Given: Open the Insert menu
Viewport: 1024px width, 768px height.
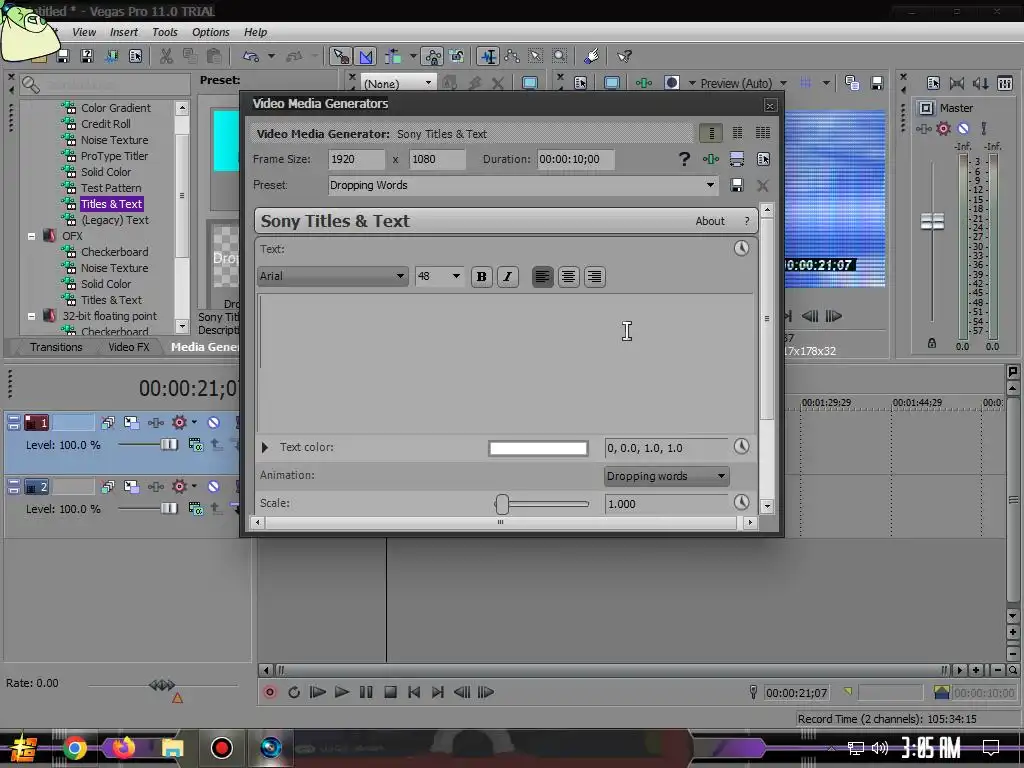Looking at the screenshot, I should (123, 32).
